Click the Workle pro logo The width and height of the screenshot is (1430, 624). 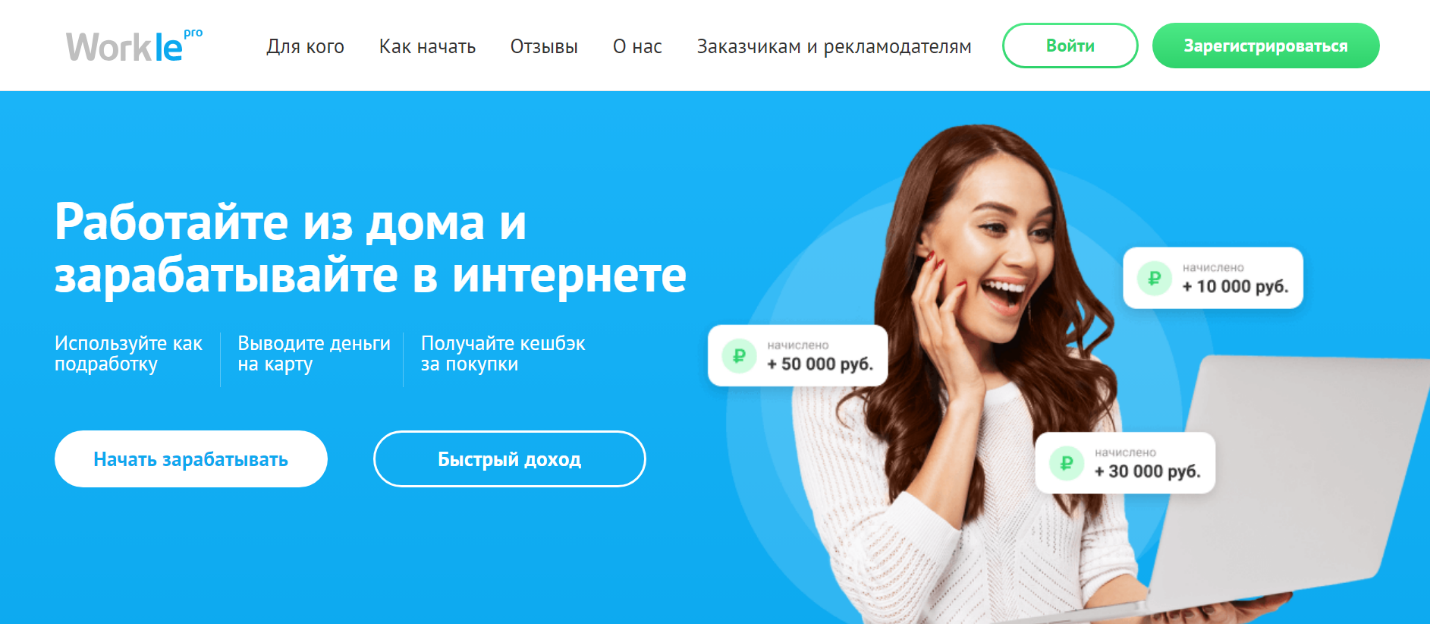[x=134, y=46]
